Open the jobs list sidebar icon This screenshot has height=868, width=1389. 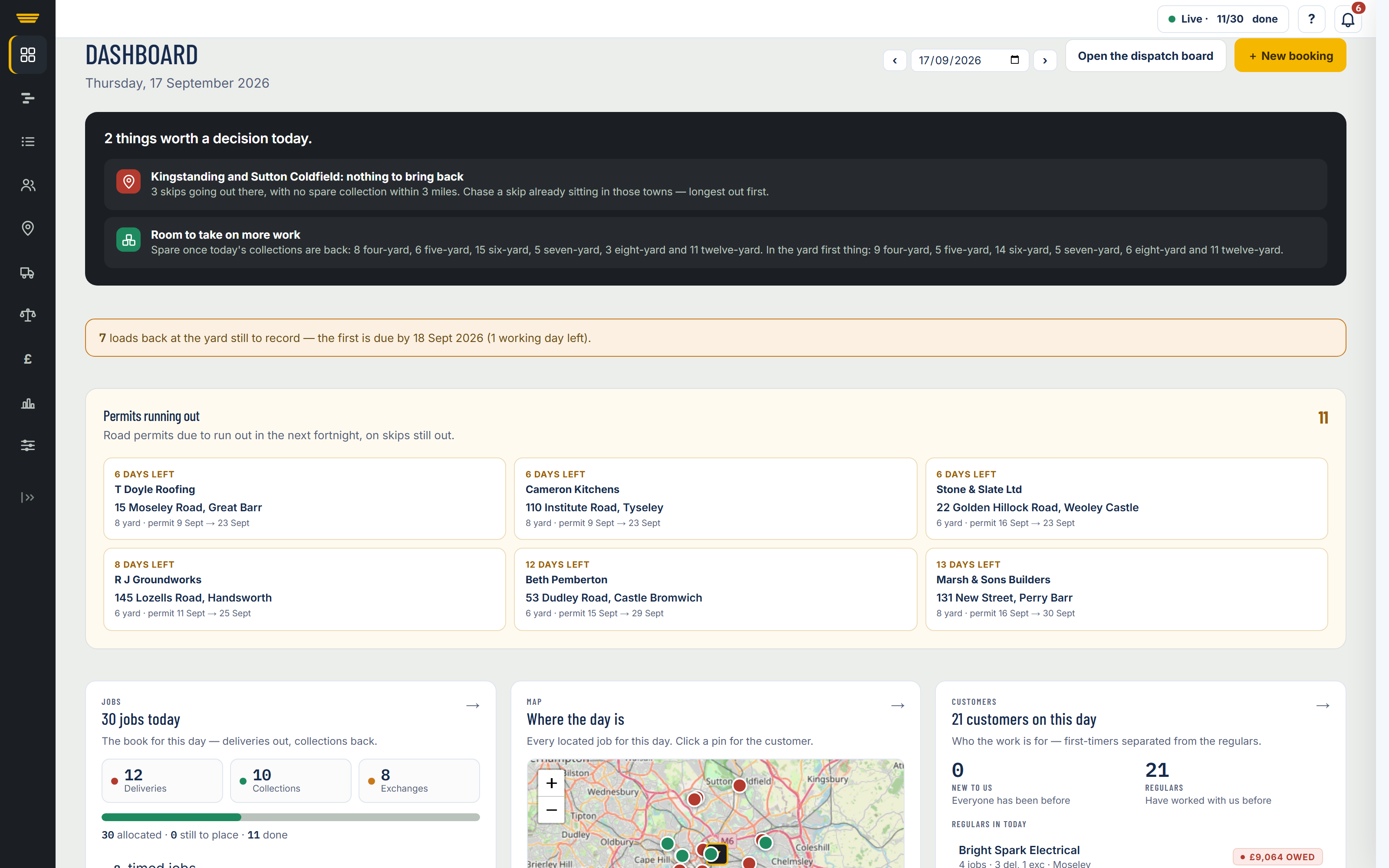pos(27,142)
